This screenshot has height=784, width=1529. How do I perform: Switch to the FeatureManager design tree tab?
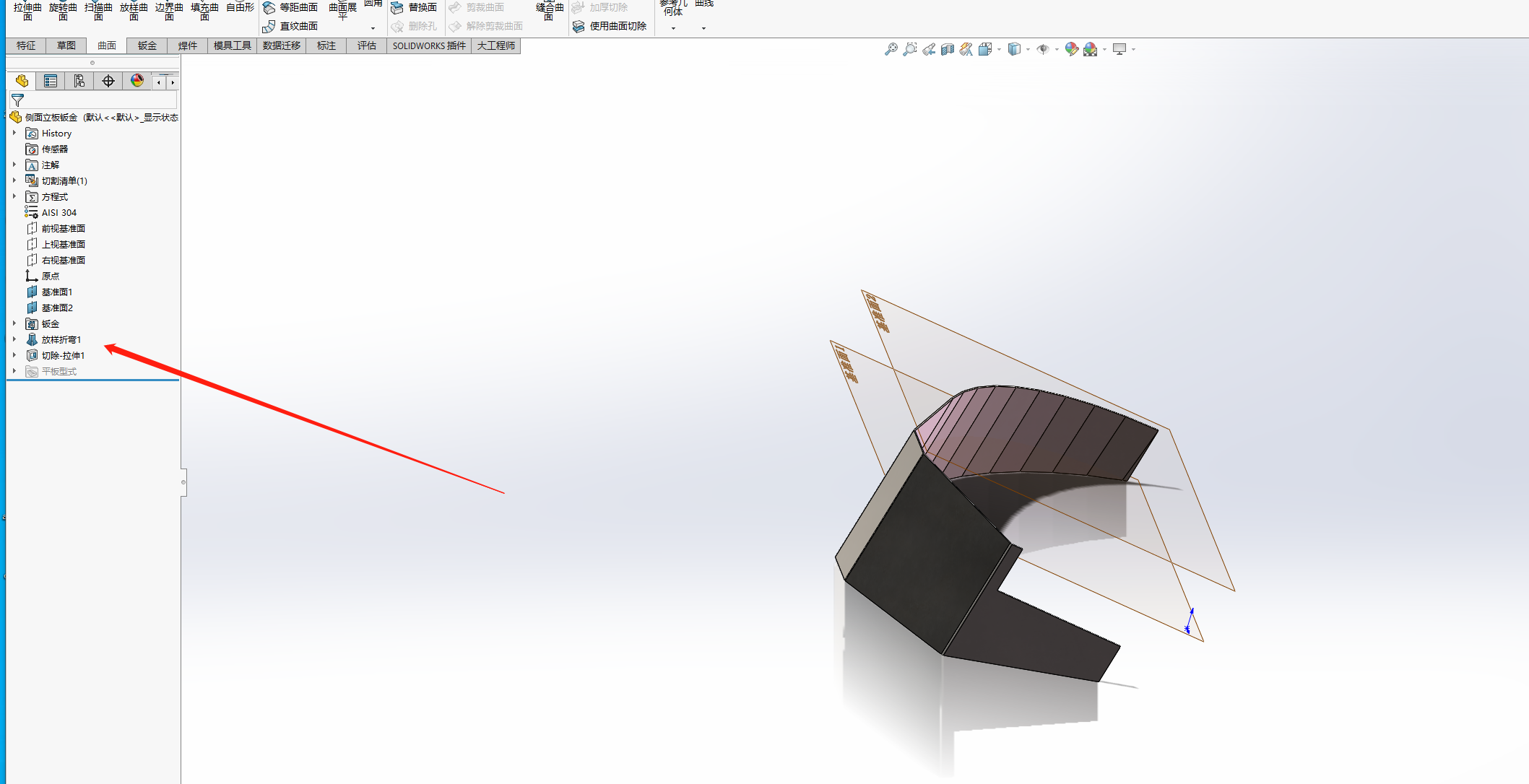coord(22,81)
